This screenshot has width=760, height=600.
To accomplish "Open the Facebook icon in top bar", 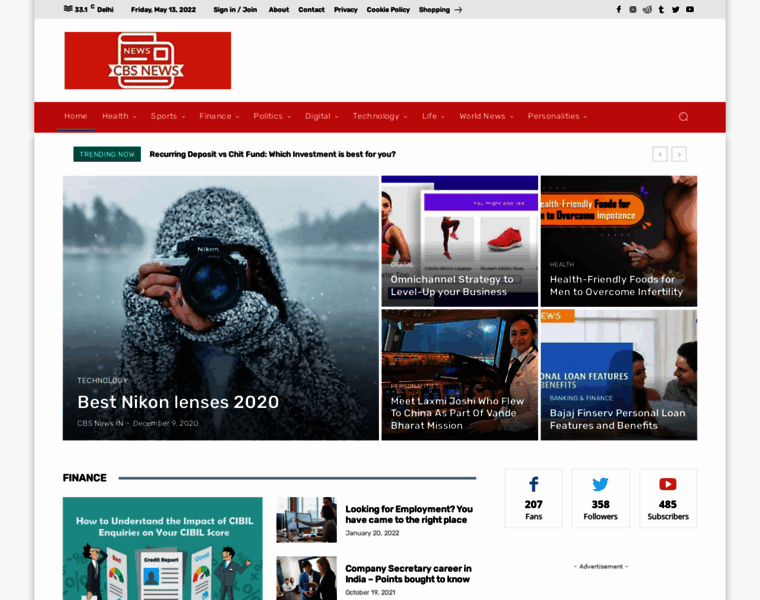I will click(618, 9).
